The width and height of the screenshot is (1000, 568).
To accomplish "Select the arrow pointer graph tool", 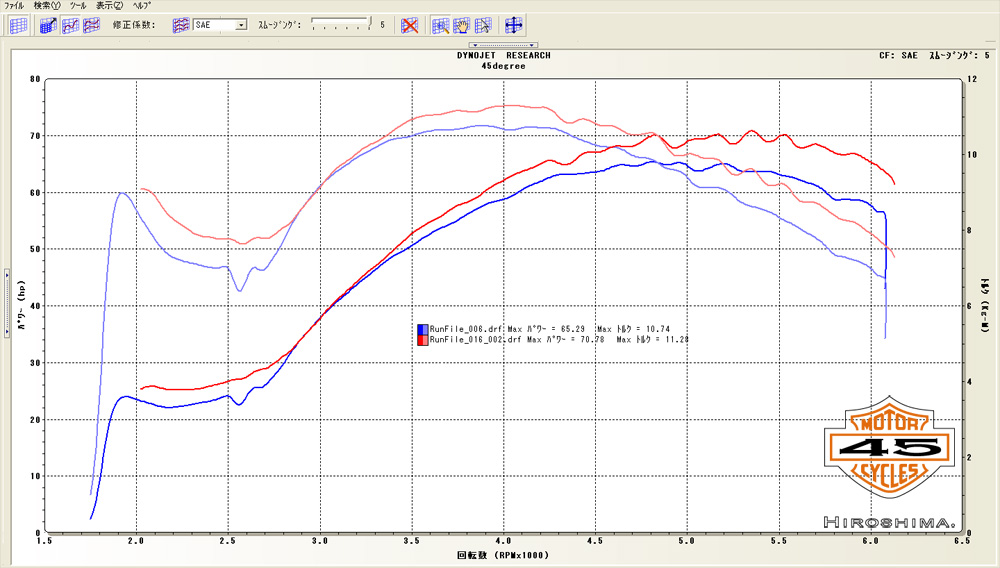I will (x=483, y=25).
